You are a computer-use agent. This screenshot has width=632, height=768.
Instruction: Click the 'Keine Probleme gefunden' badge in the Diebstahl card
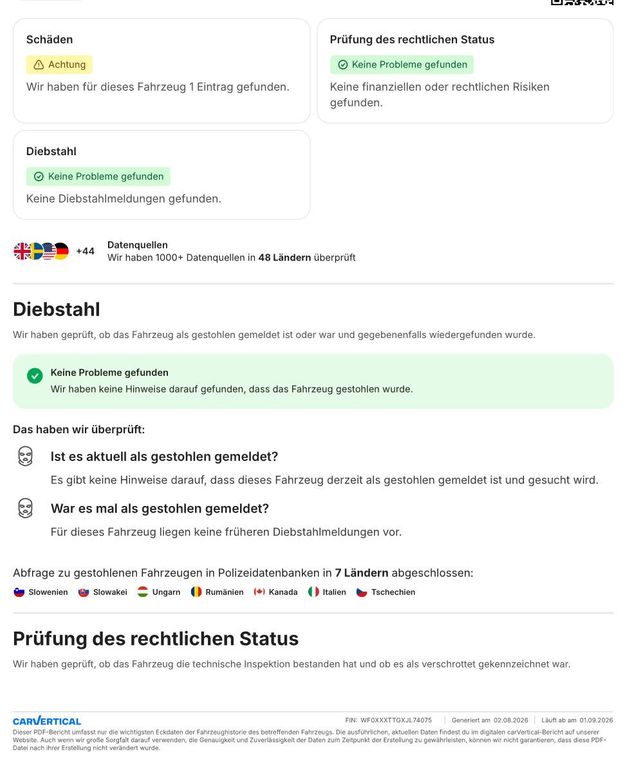pos(98,176)
